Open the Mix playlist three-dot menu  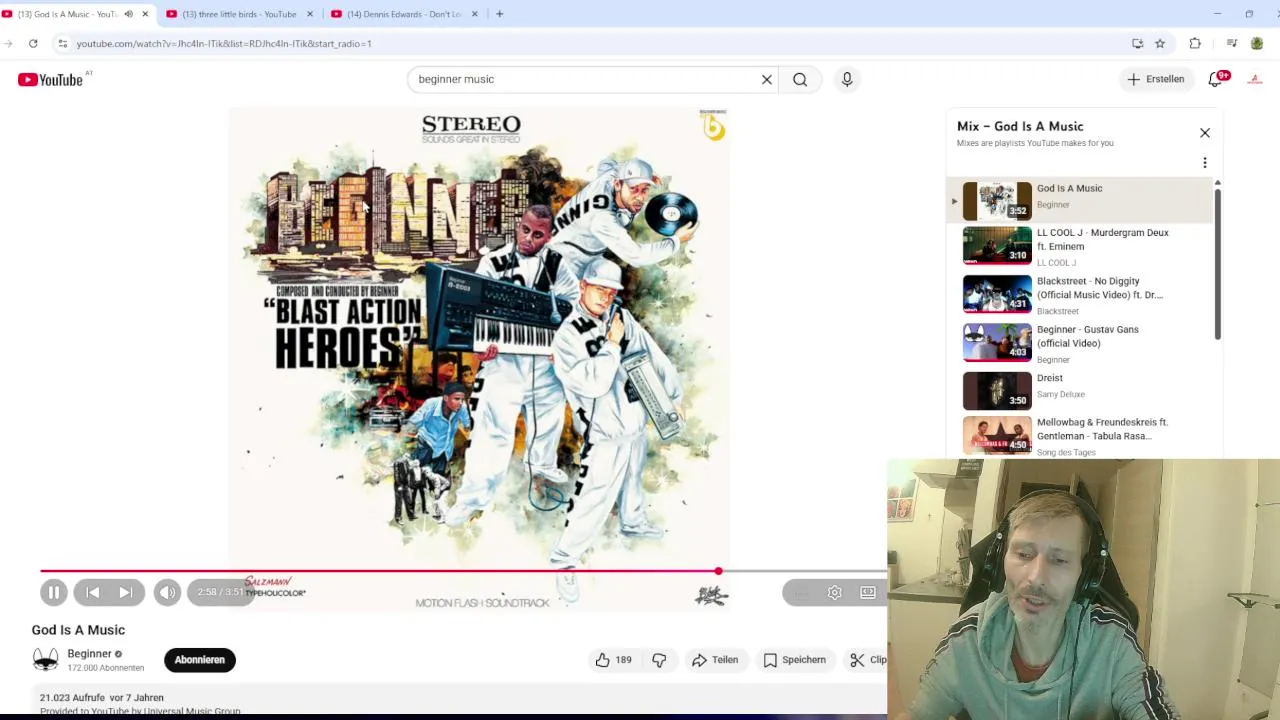(1205, 162)
